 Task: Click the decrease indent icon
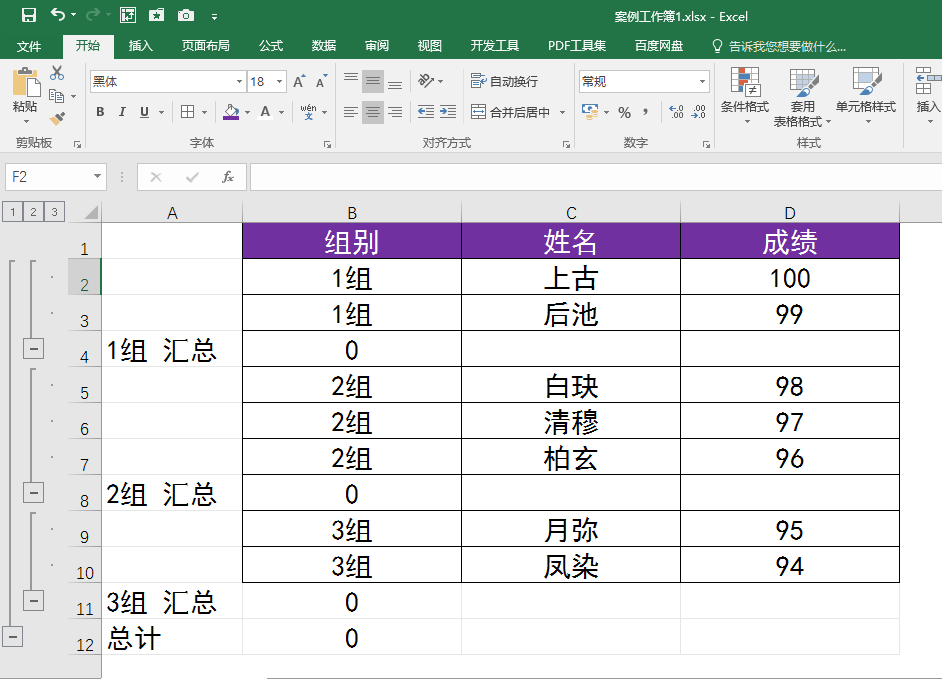point(426,112)
